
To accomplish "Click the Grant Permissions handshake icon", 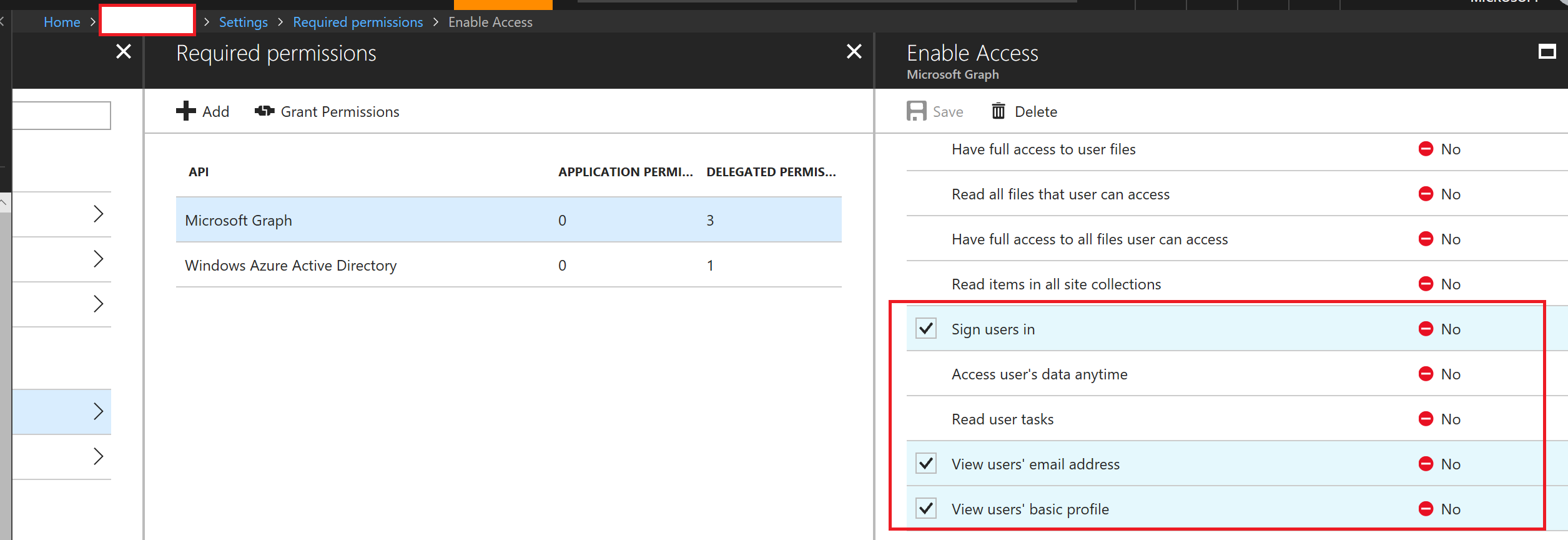I will click(264, 111).
